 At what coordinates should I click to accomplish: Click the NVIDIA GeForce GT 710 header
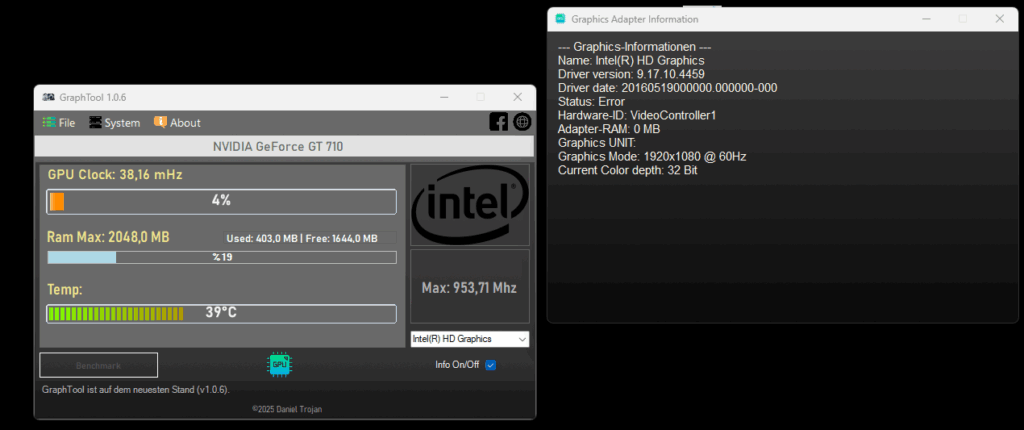[x=284, y=147]
